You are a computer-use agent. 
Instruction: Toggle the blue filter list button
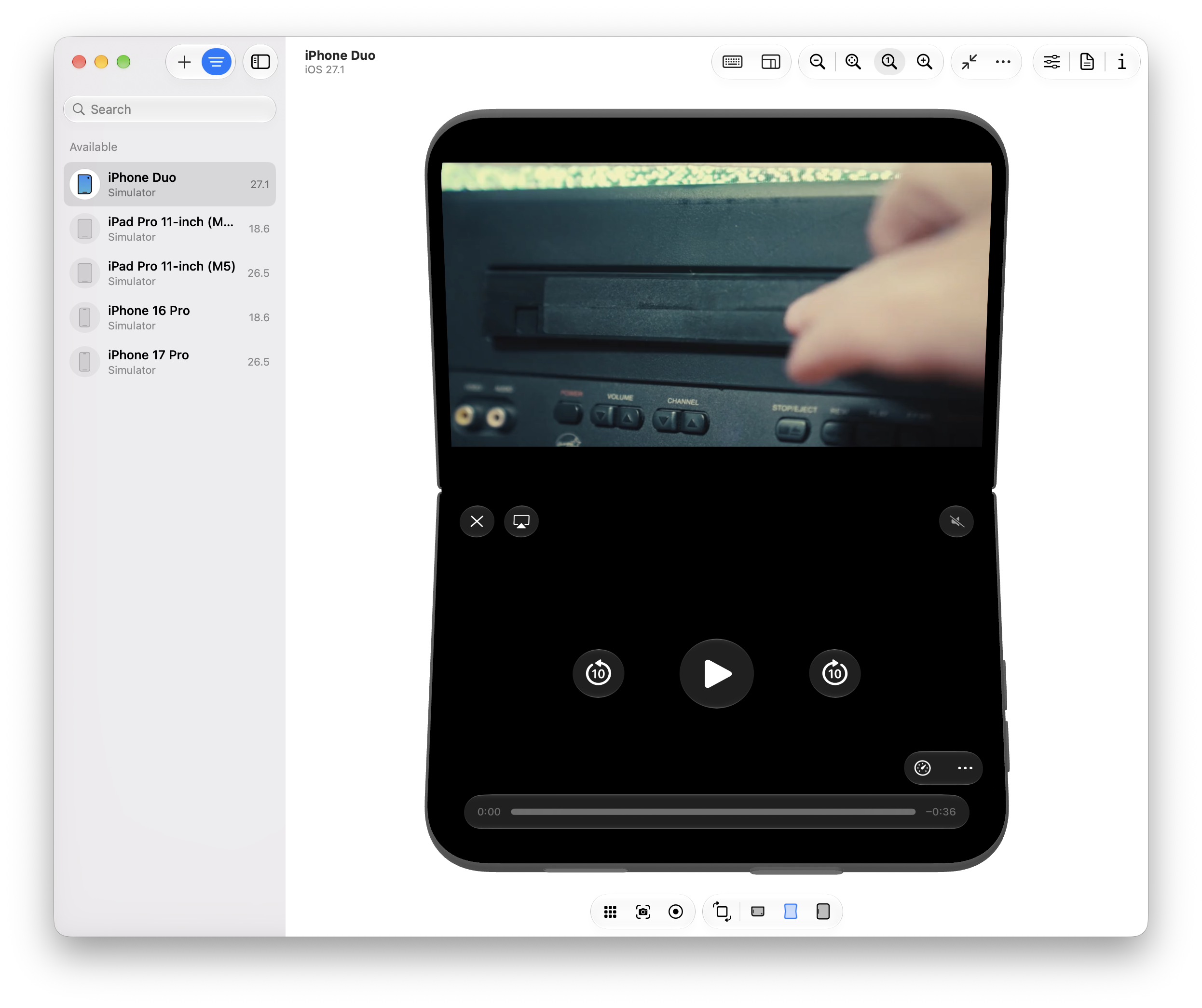217,62
